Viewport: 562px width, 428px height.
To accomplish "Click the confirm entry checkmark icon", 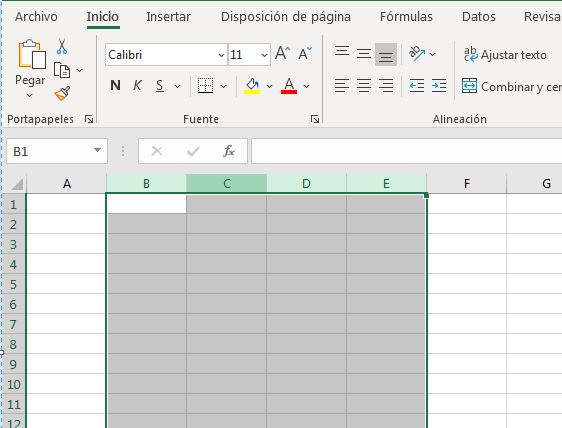I will (x=193, y=151).
